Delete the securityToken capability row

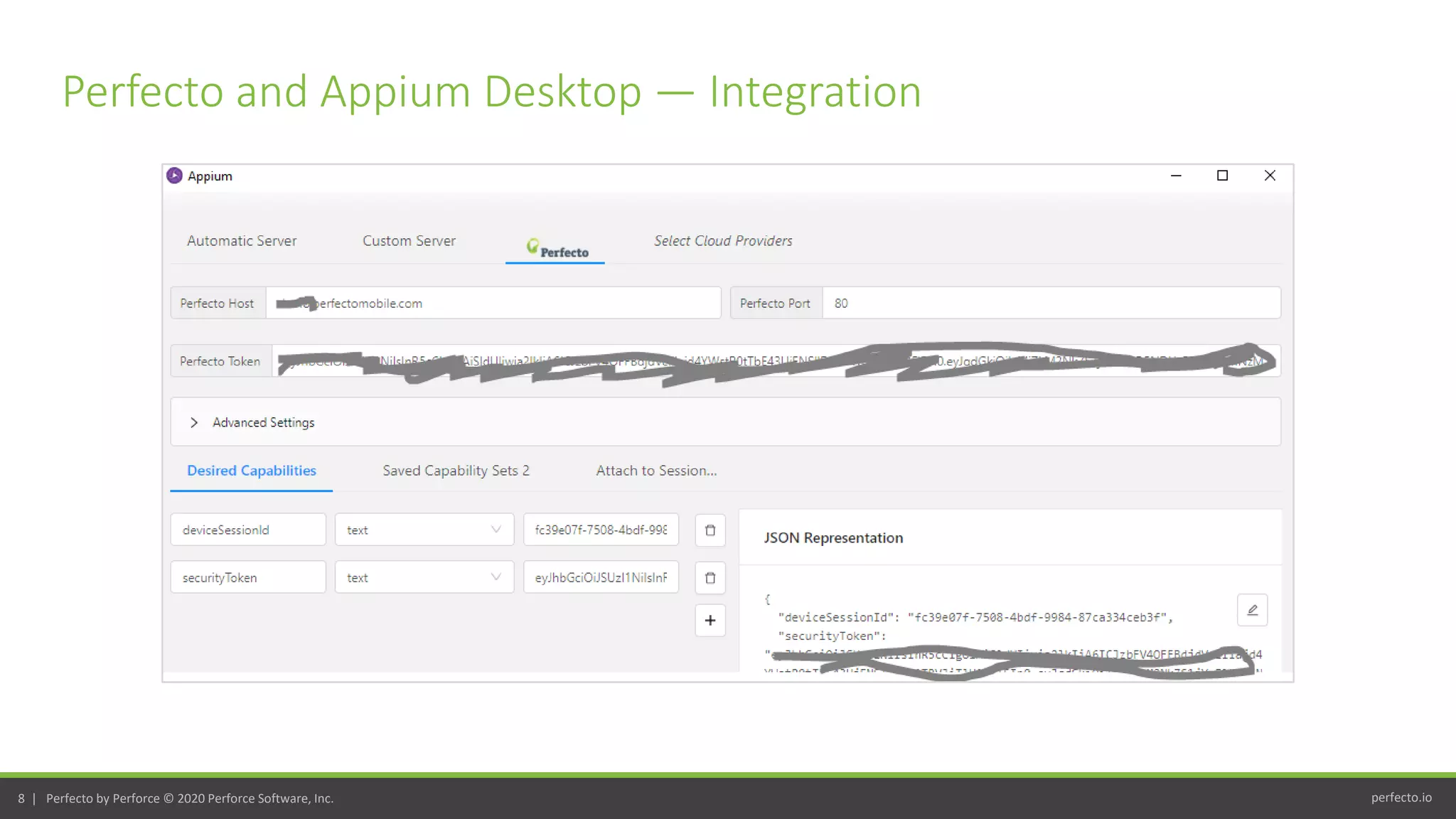coord(710,578)
